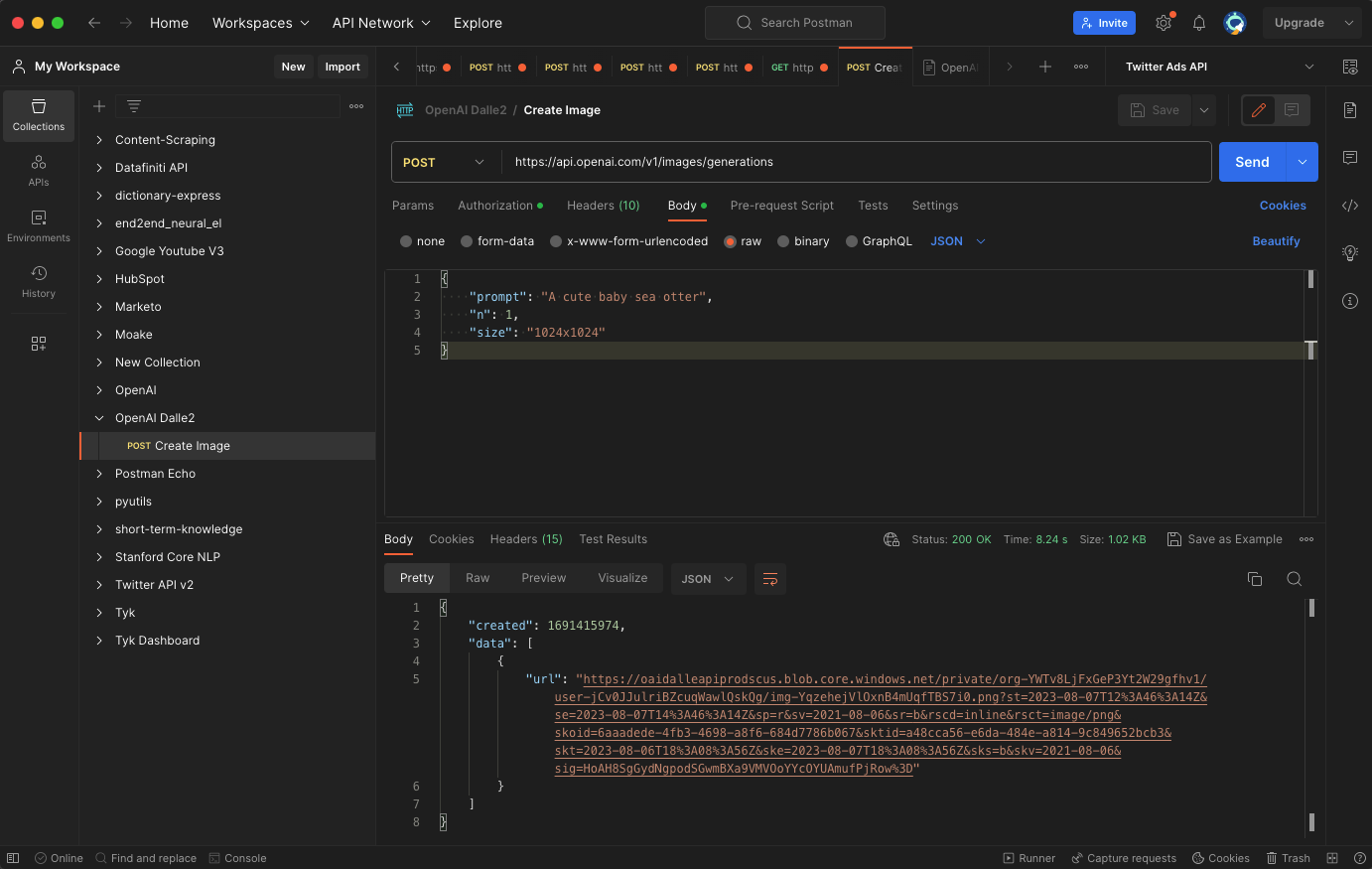This screenshot has width=1372, height=869.
Task: Open the APIs sidebar panel
Action: click(x=39, y=171)
